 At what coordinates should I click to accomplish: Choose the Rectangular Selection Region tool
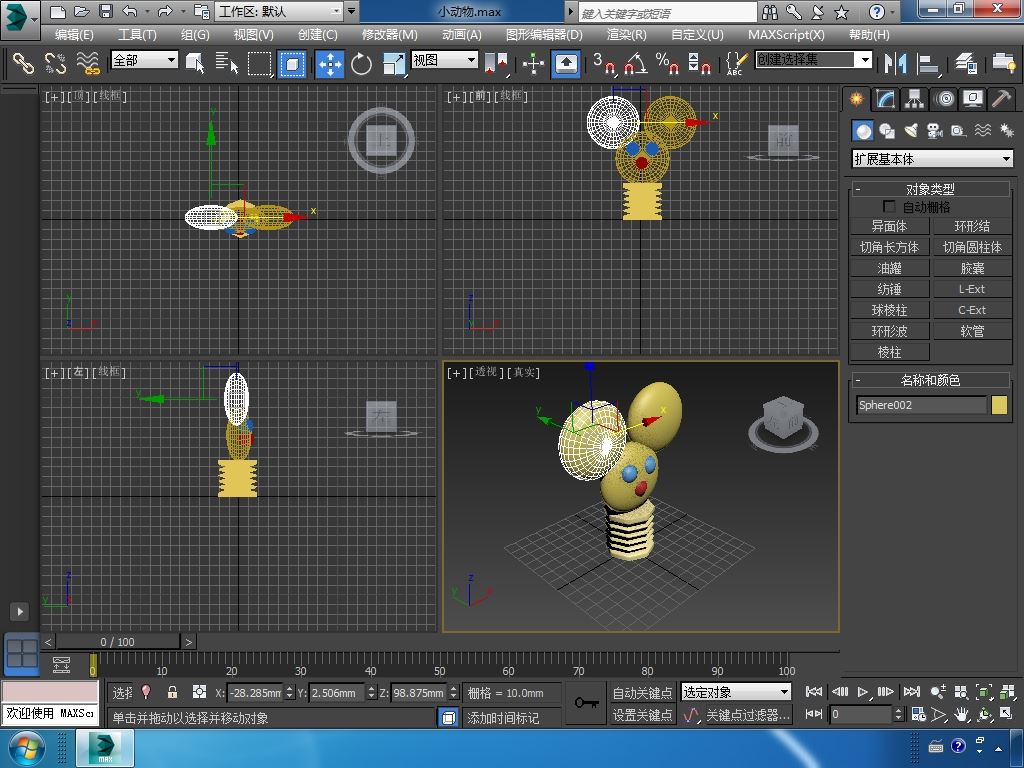[260, 63]
